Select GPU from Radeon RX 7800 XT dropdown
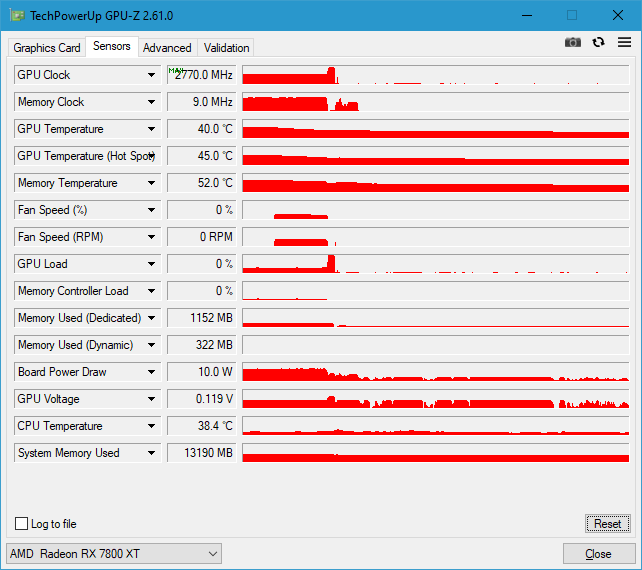642x570 pixels. pyautogui.click(x=114, y=554)
